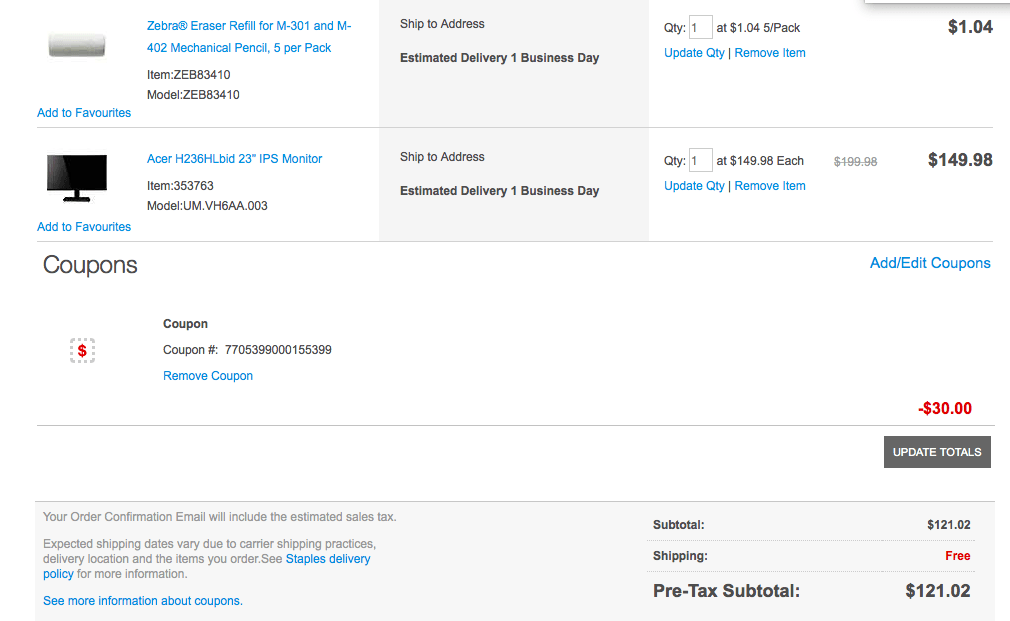Click the Acer monitor product thumbnail
Viewport: 1010px width, 621px height.
[x=77, y=178]
